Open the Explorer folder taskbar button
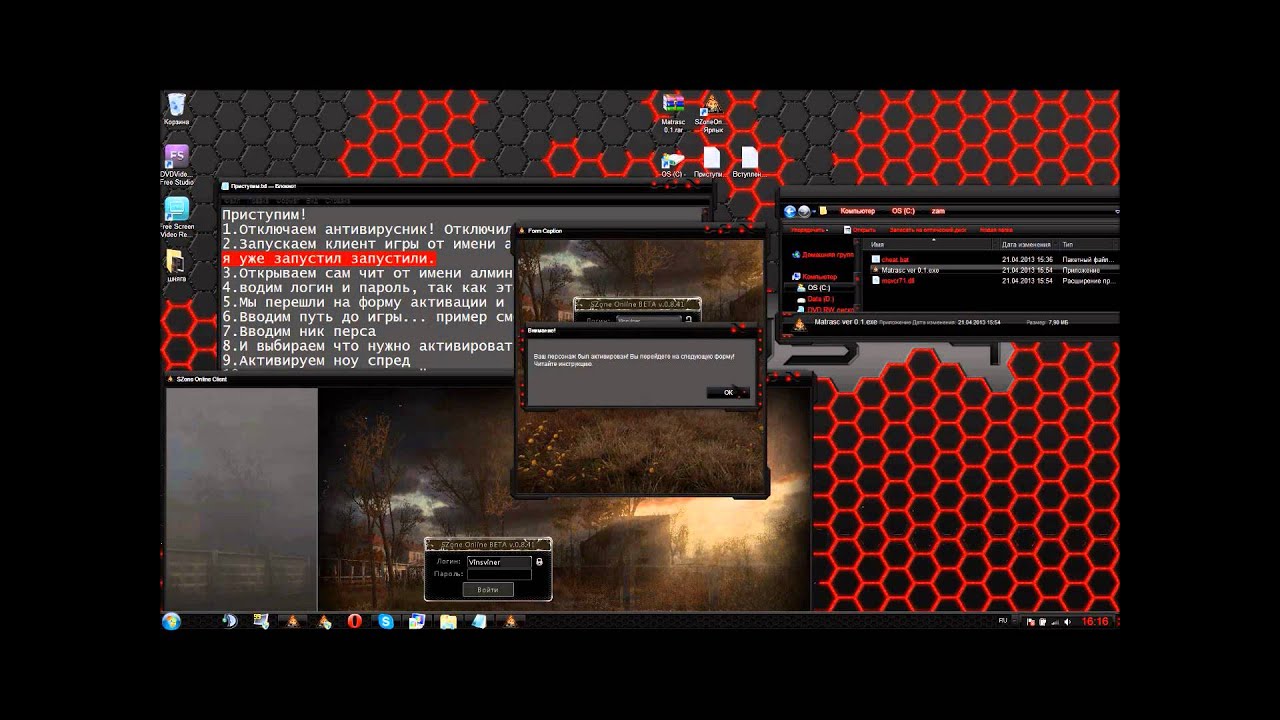 coord(448,621)
